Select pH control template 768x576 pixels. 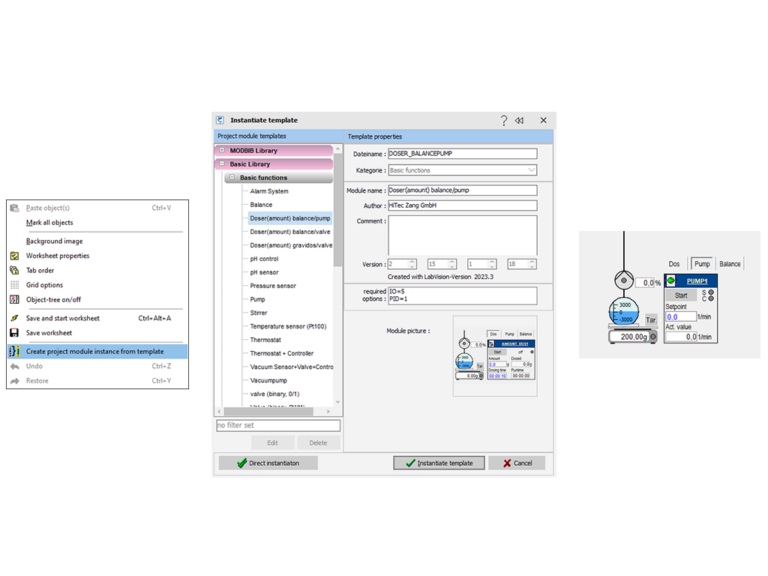264,259
